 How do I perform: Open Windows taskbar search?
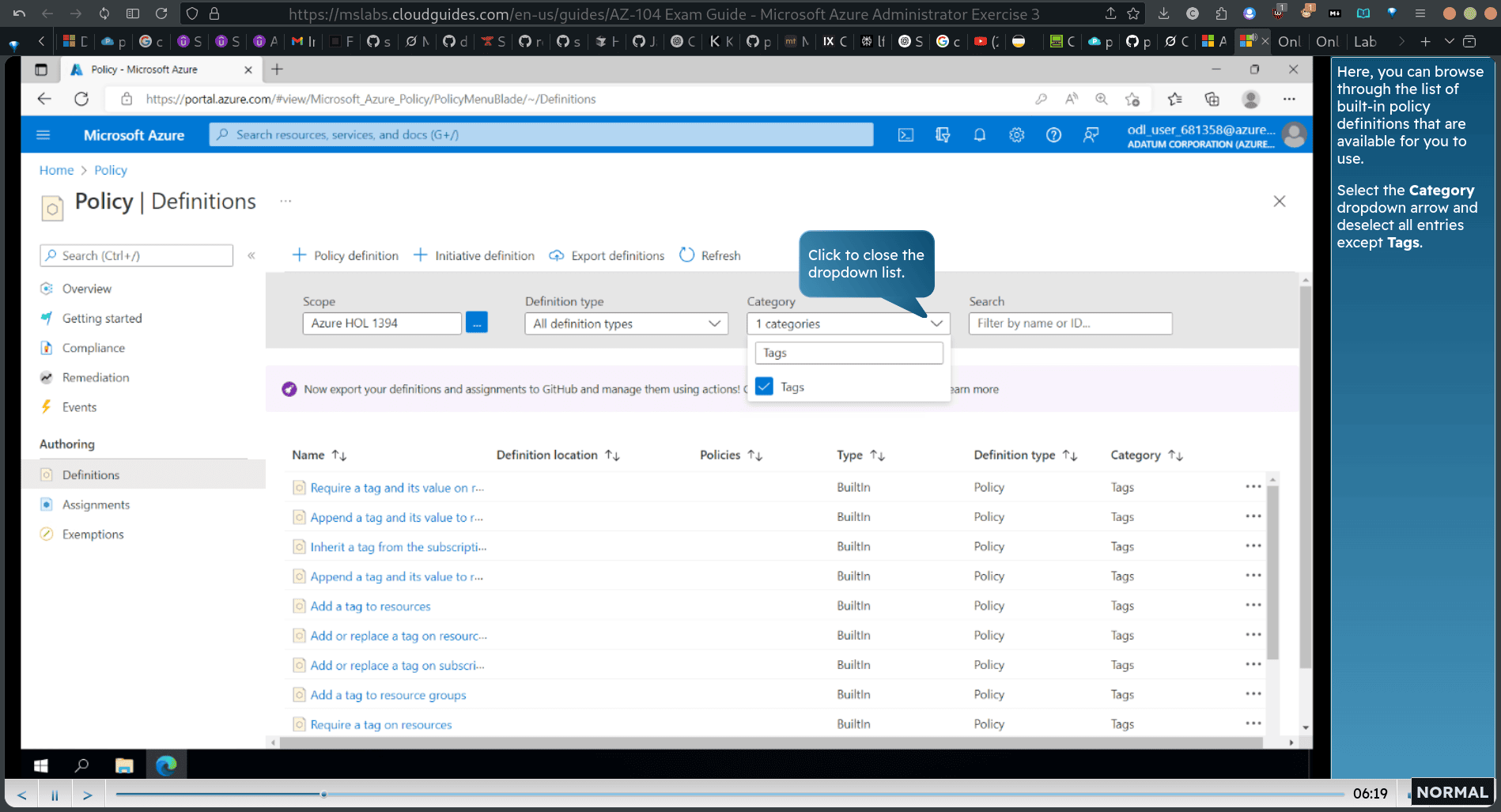tap(81, 765)
